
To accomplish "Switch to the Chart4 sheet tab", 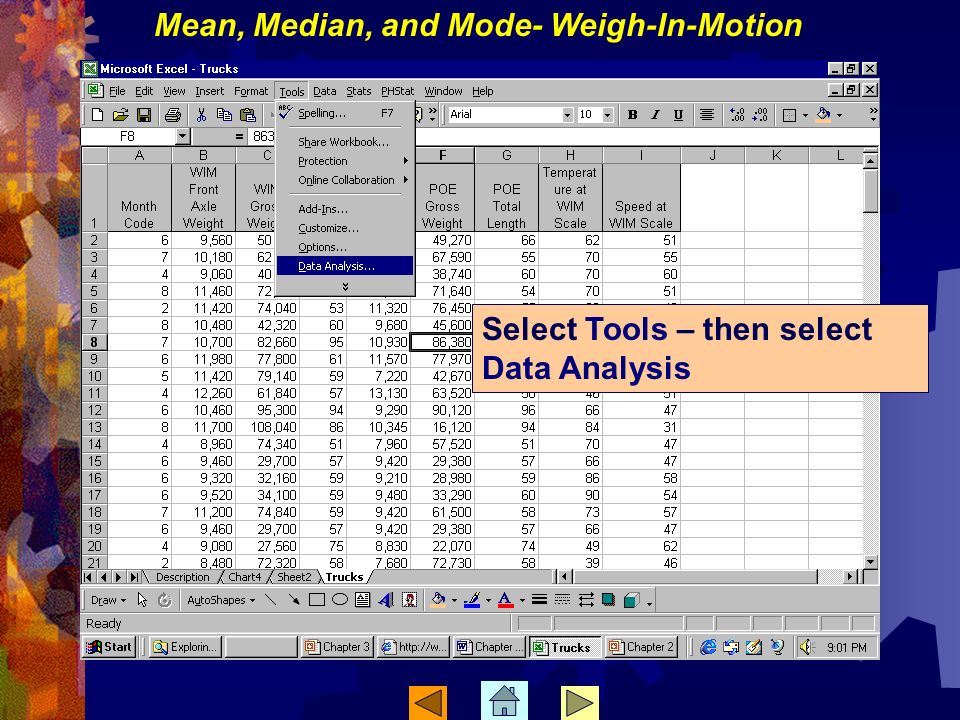I will coord(244,577).
